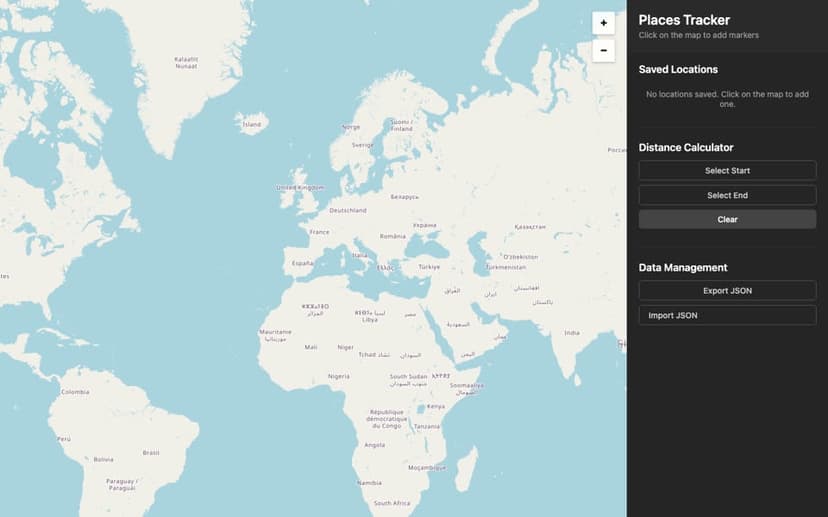Click the South Africa map label
The image size is (828, 517).
point(392,503)
